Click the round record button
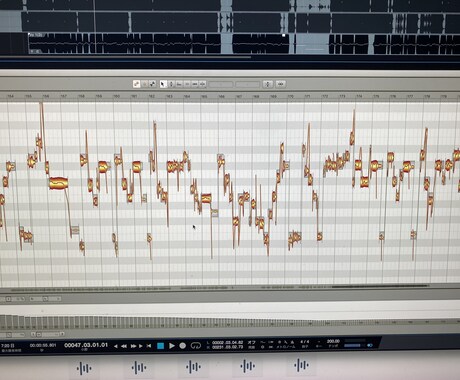This screenshot has height=380, width=460. tap(182, 346)
